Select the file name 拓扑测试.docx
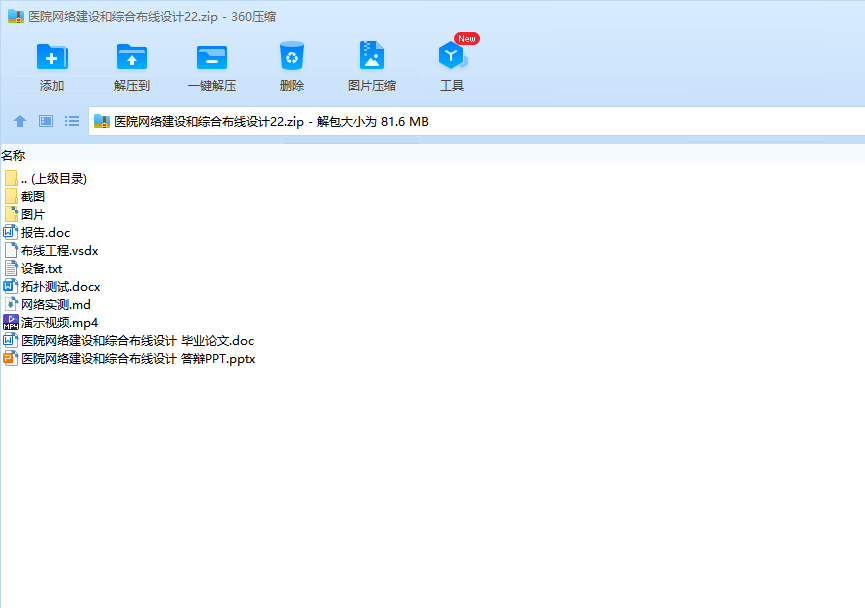865x608 pixels. (61, 287)
